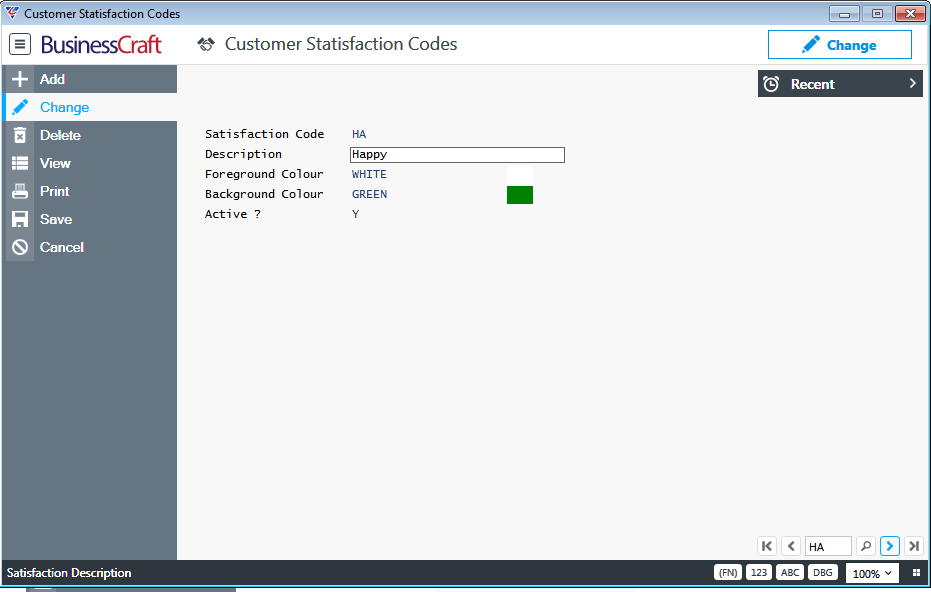Minimize the Customer Statisfaction Codes window
This screenshot has height=592, width=931.
[844, 13]
